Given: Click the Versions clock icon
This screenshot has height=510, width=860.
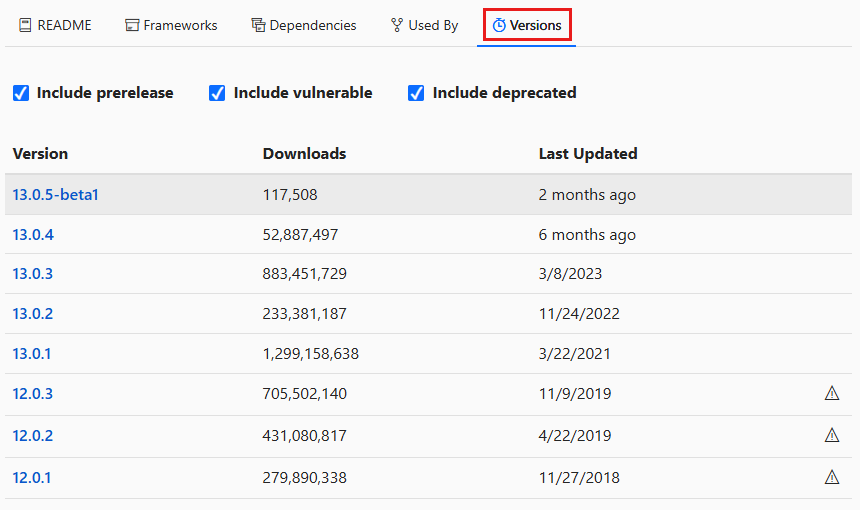Looking at the screenshot, I should click(x=499, y=25).
